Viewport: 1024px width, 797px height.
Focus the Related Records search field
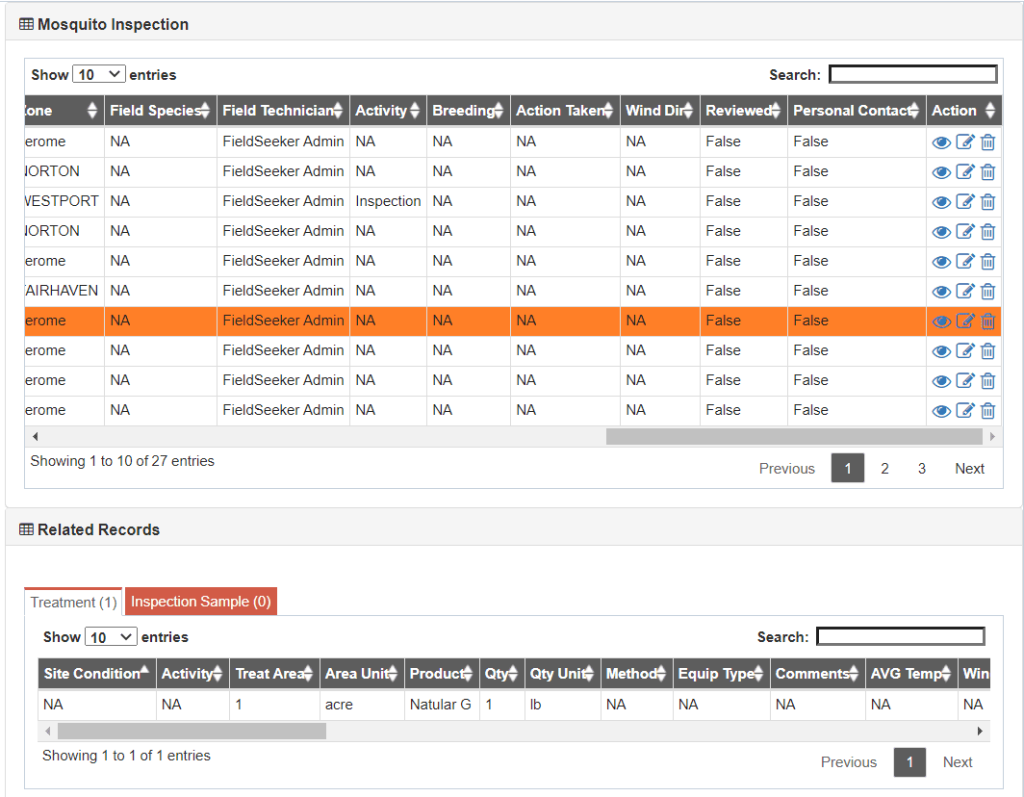coord(901,636)
